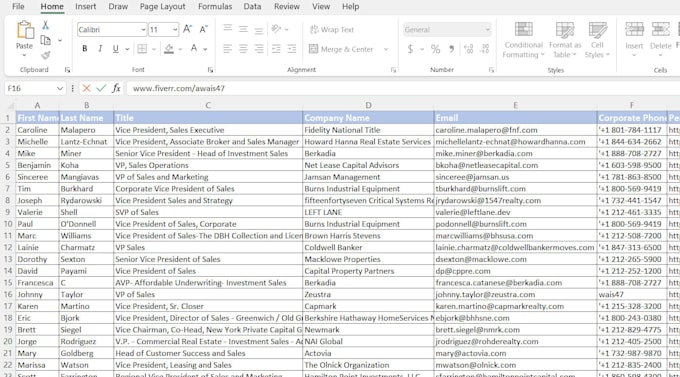Select cell with johnny.taylor@zeustra.com

click(x=515, y=294)
